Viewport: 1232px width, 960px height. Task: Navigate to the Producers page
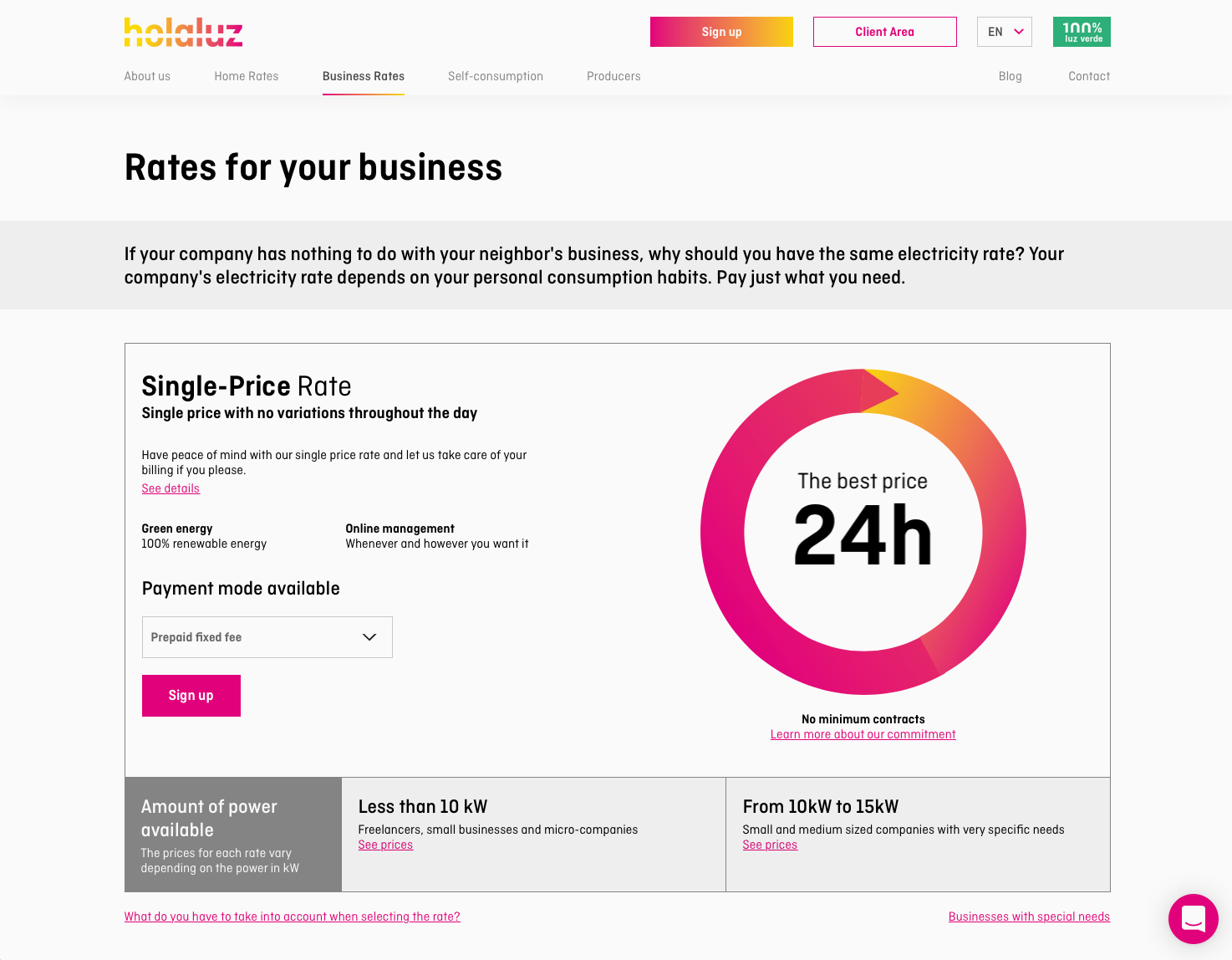point(613,76)
